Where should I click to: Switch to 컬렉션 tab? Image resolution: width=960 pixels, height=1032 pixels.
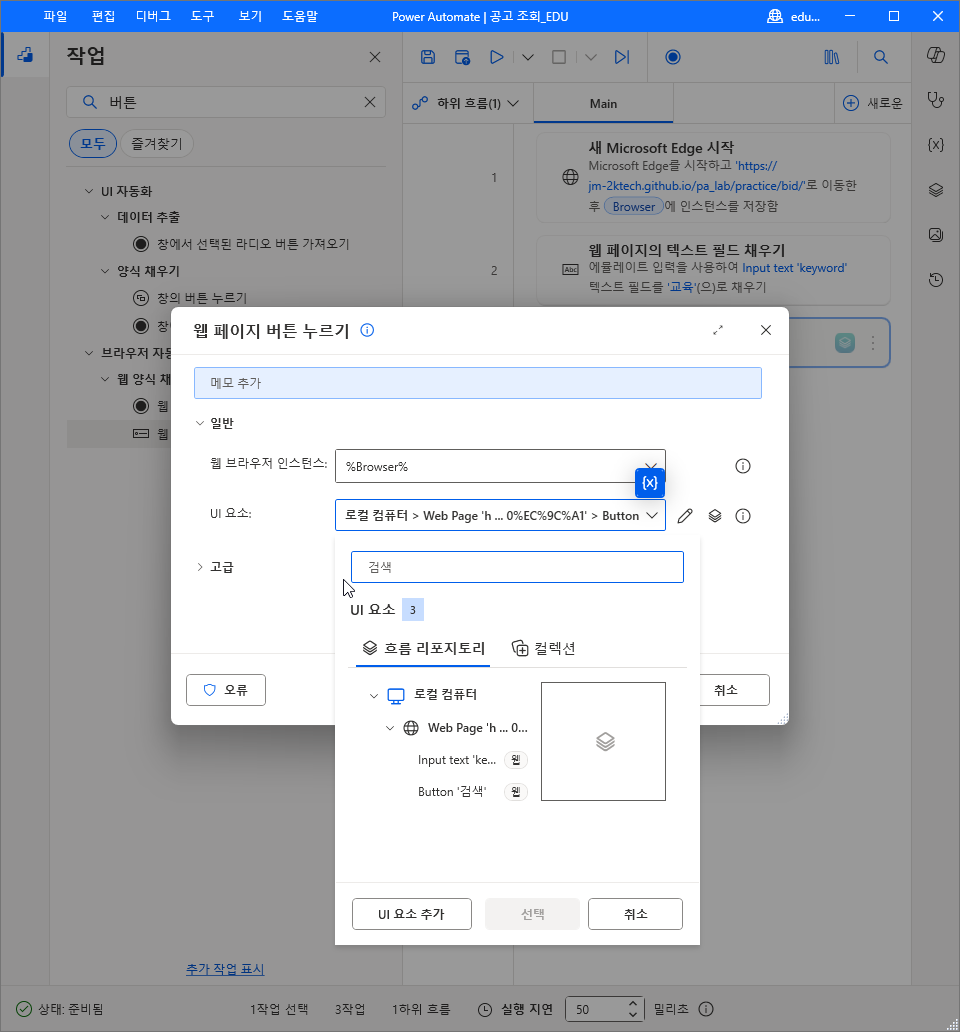(543, 649)
